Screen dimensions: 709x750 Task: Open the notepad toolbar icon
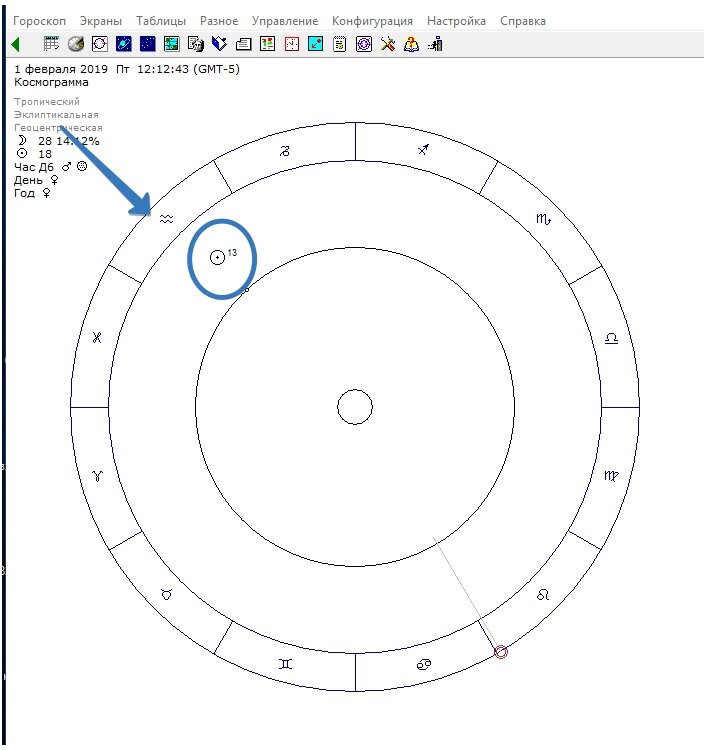click(x=339, y=44)
